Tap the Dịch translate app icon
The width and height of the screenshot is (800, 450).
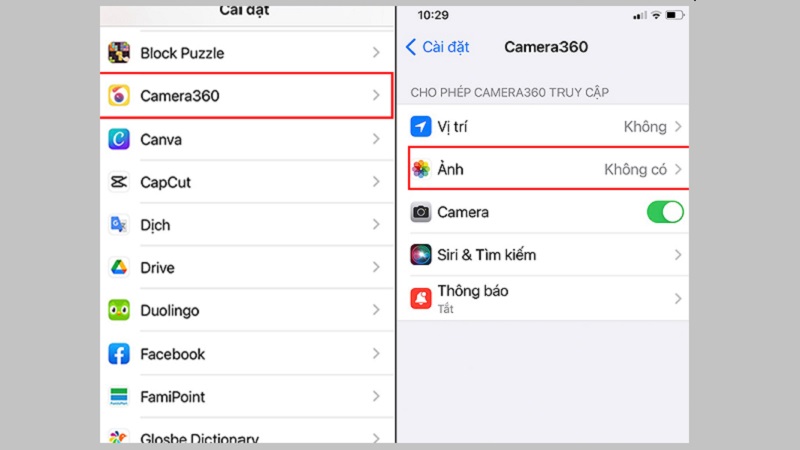tap(119, 225)
